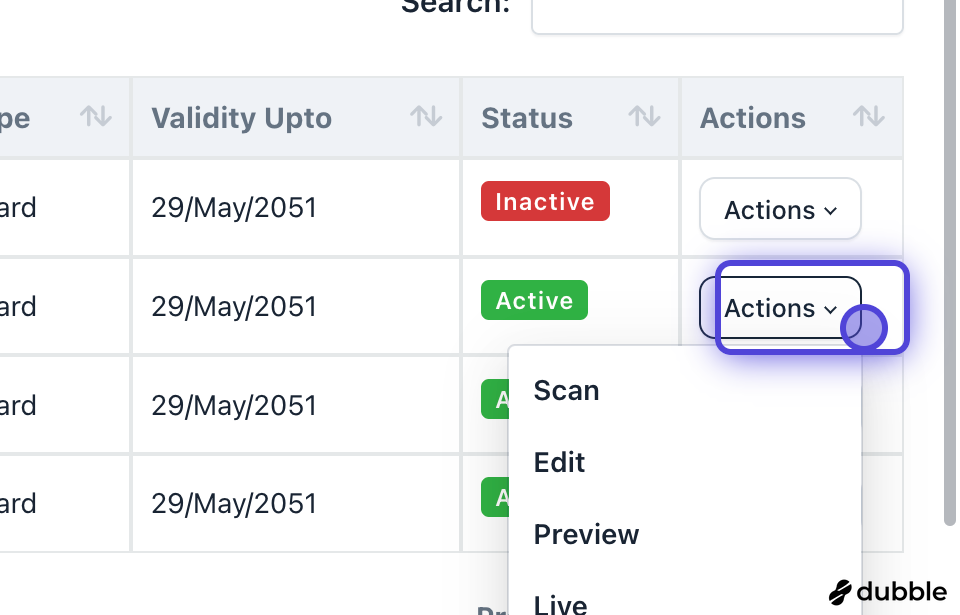This screenshot has height=615, width=960.
Task: Select Scan from the actions menu
Action: coord(567,390)
